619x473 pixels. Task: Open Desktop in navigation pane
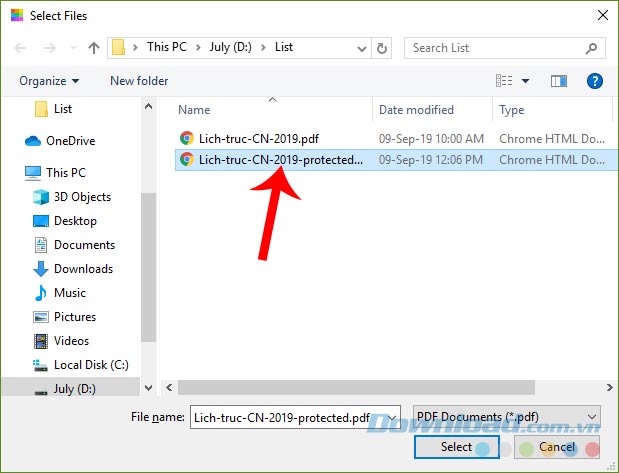pyautogui.click(x=75, y=221)
